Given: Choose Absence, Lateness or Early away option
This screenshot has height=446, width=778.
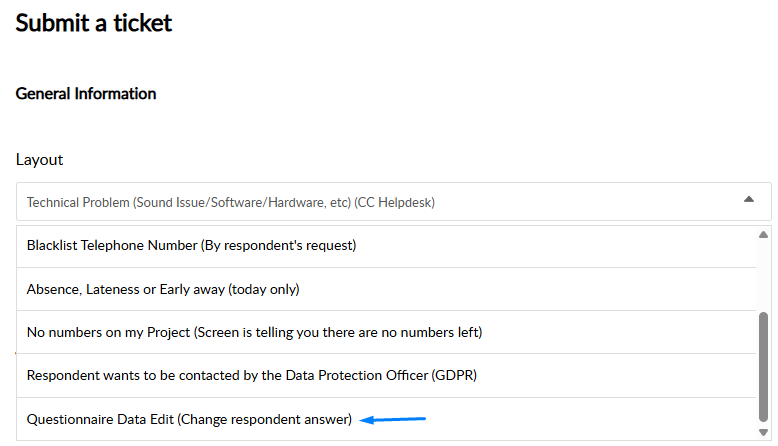Looking at the screenshot, I should tap(163, 289).
